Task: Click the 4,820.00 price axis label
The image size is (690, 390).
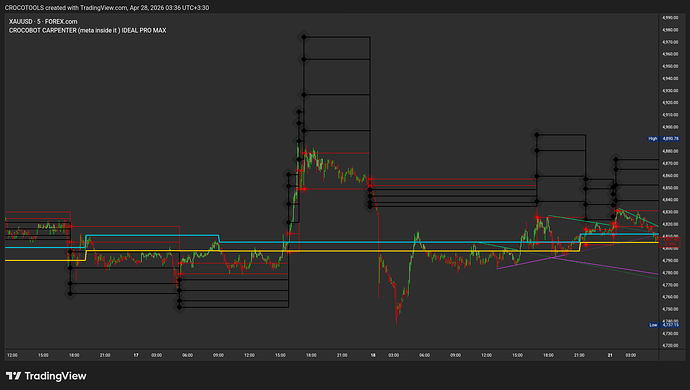Action: pos(670,224)
